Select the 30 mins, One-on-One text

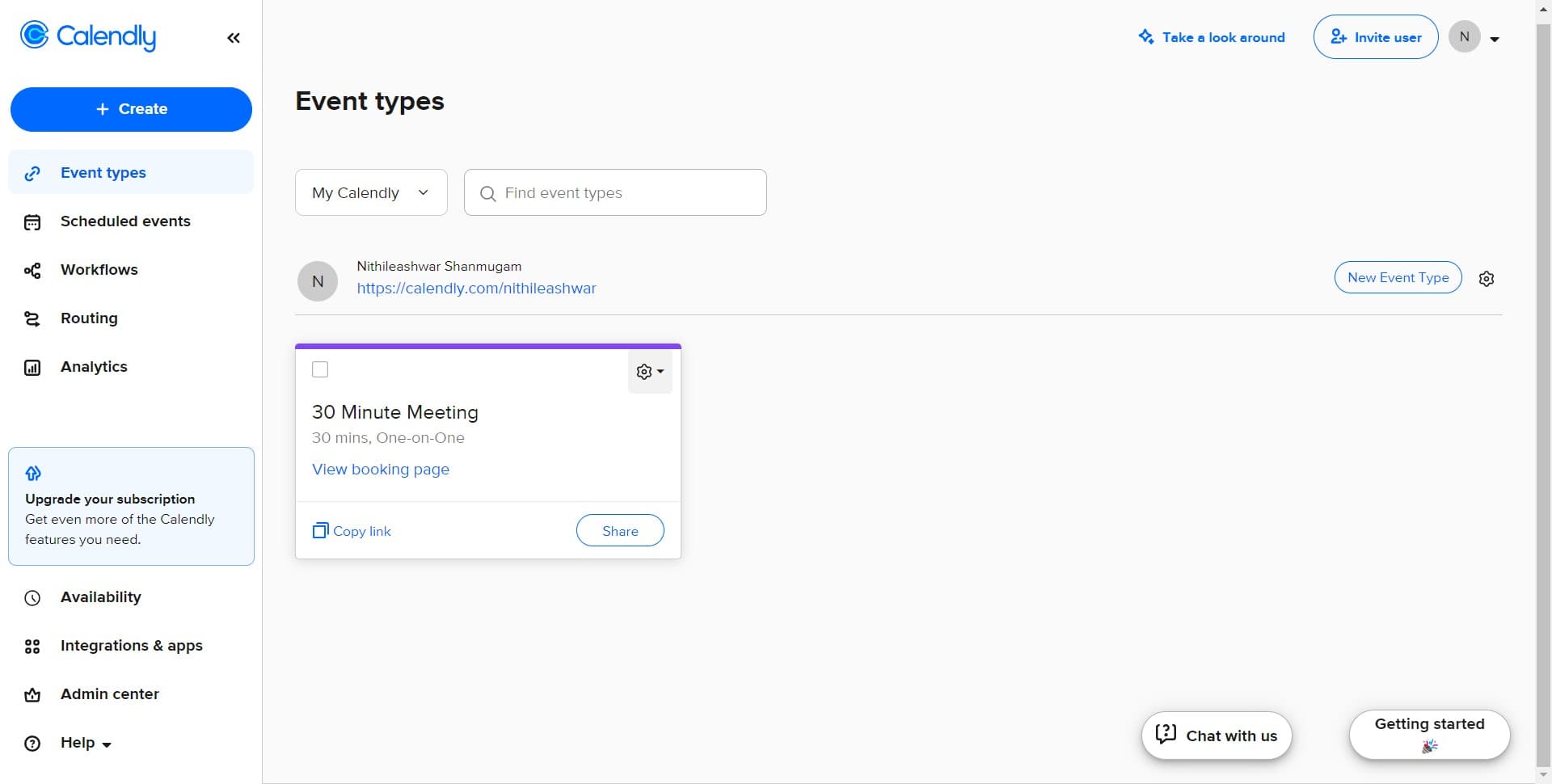point(388,438)
